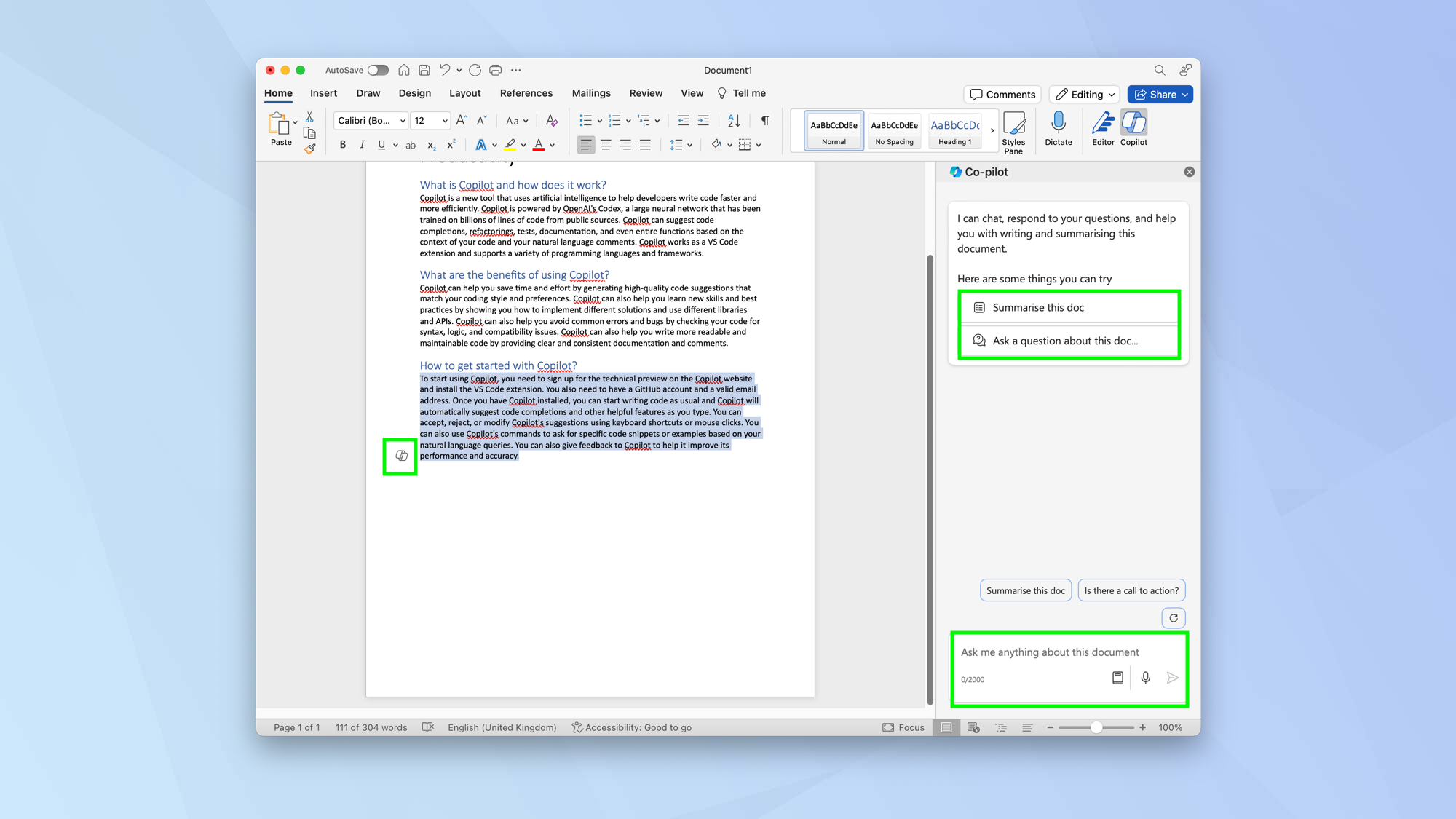
Task: Click the microphone icon in Copilot input
Action: coord(1145,678)
